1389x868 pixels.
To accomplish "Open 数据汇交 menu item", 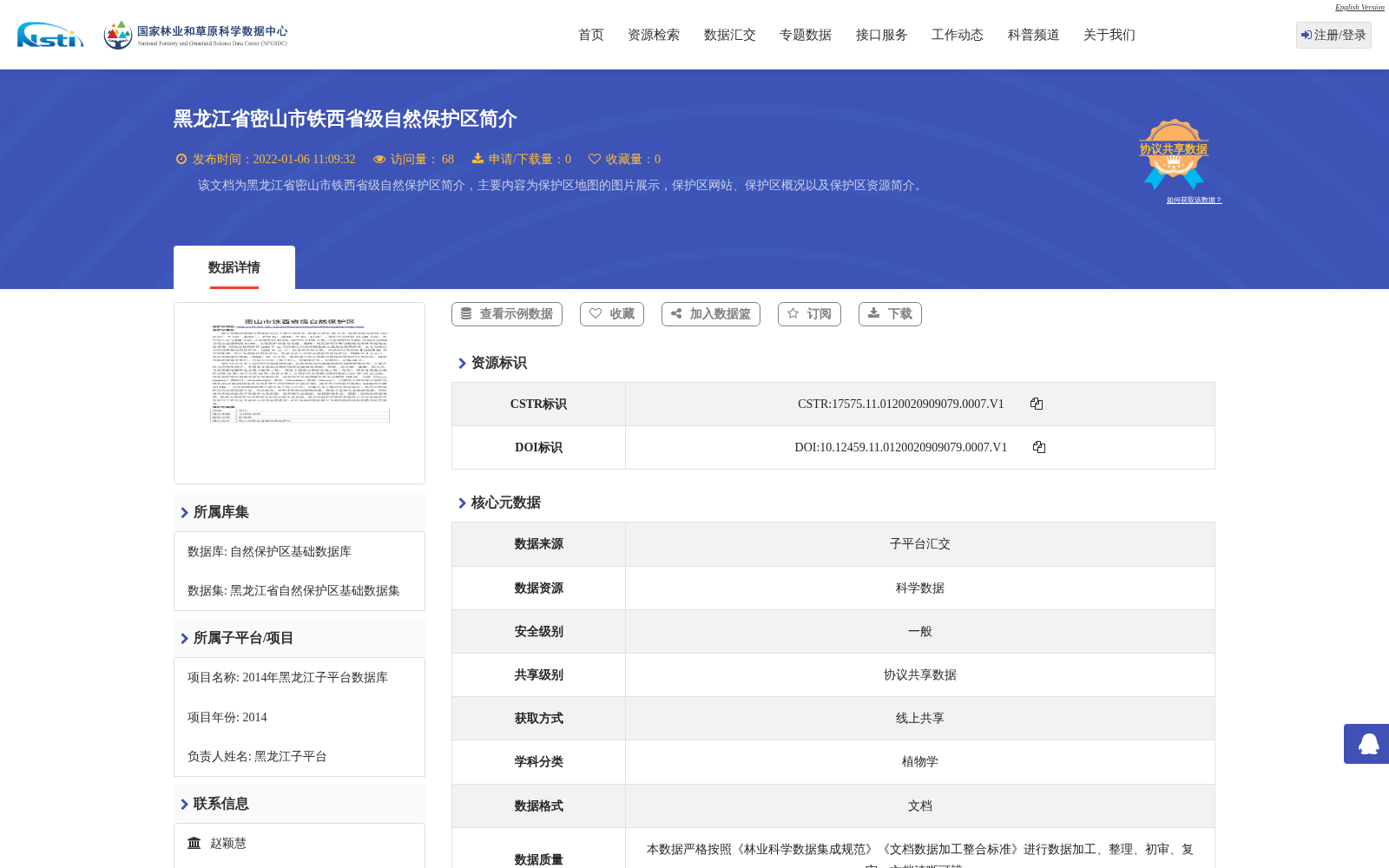I will [x=730, y=35].
